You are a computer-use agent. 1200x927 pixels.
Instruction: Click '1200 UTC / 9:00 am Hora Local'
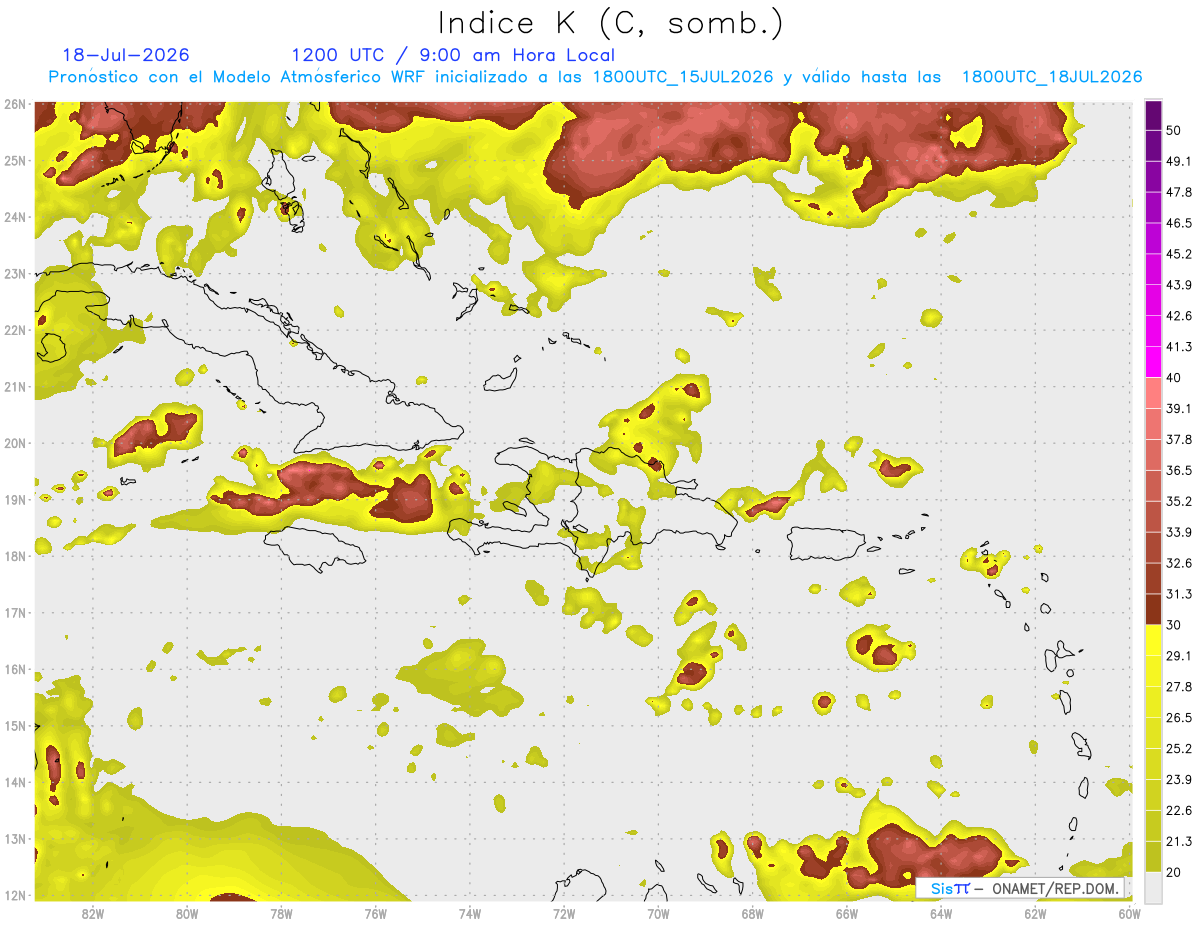point(453,55)
